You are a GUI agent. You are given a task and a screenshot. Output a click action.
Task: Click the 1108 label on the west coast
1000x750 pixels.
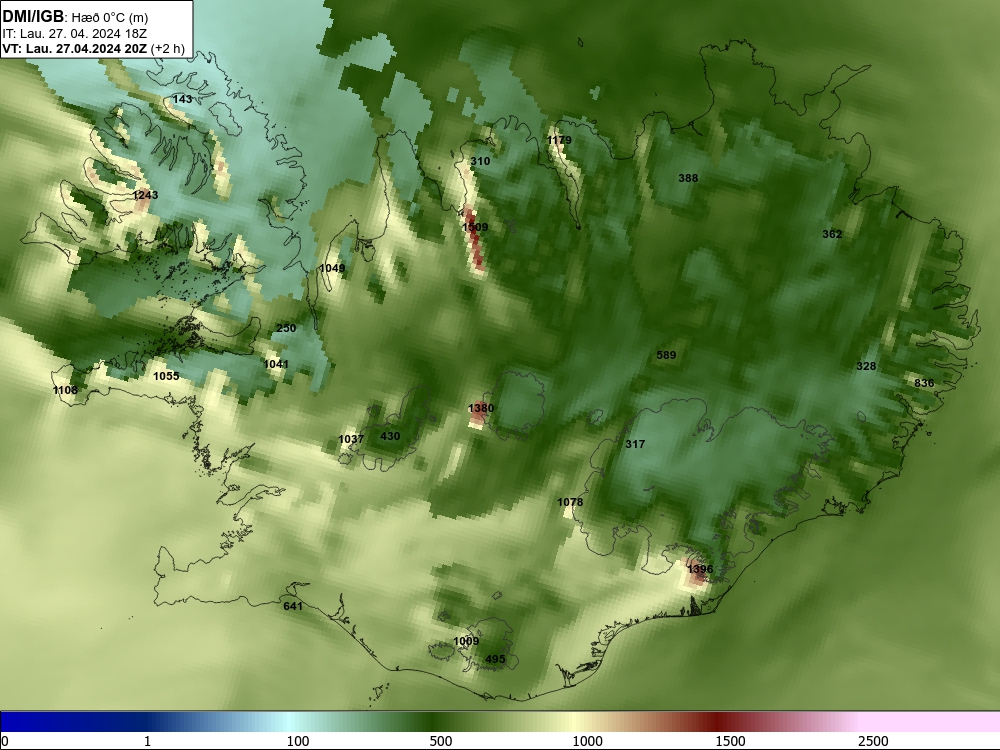tap(65, 390)
